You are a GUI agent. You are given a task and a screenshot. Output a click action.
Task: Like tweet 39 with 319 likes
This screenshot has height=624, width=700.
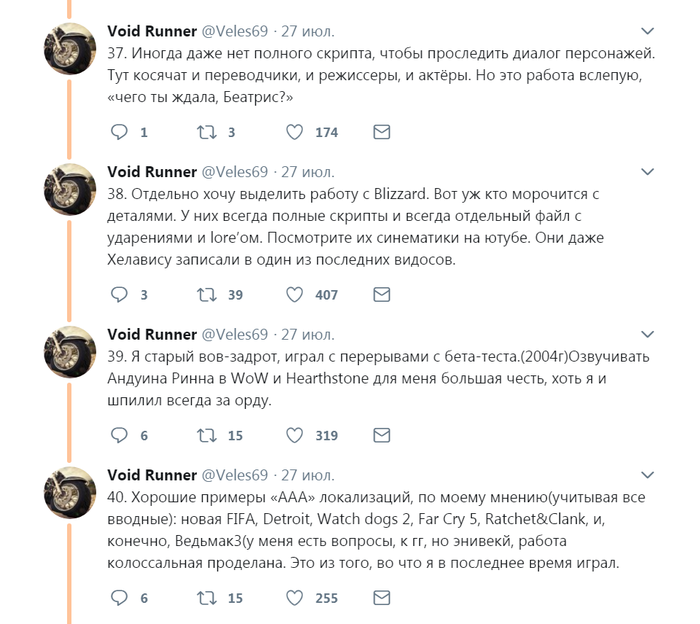(x=295, y=435)
